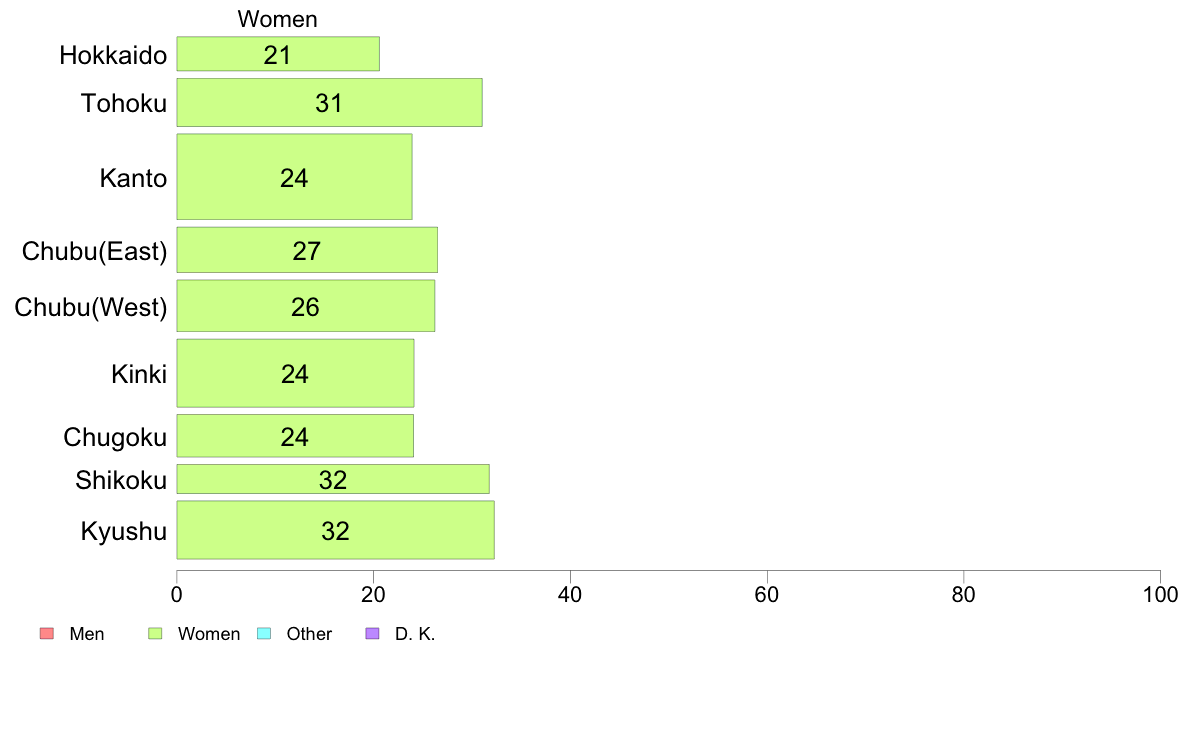
Task: Click the D. K. legend color swatch
Action: pos(373,634)
